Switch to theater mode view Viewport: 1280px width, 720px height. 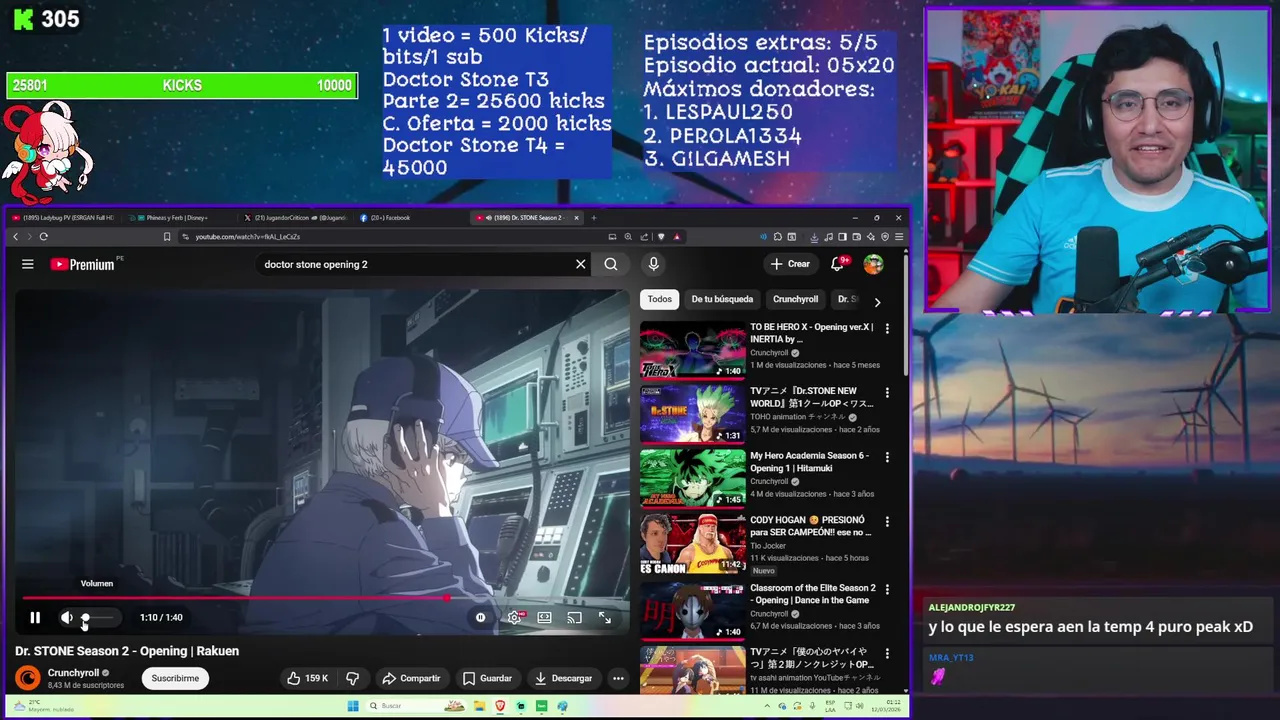(x=544, y=618)
